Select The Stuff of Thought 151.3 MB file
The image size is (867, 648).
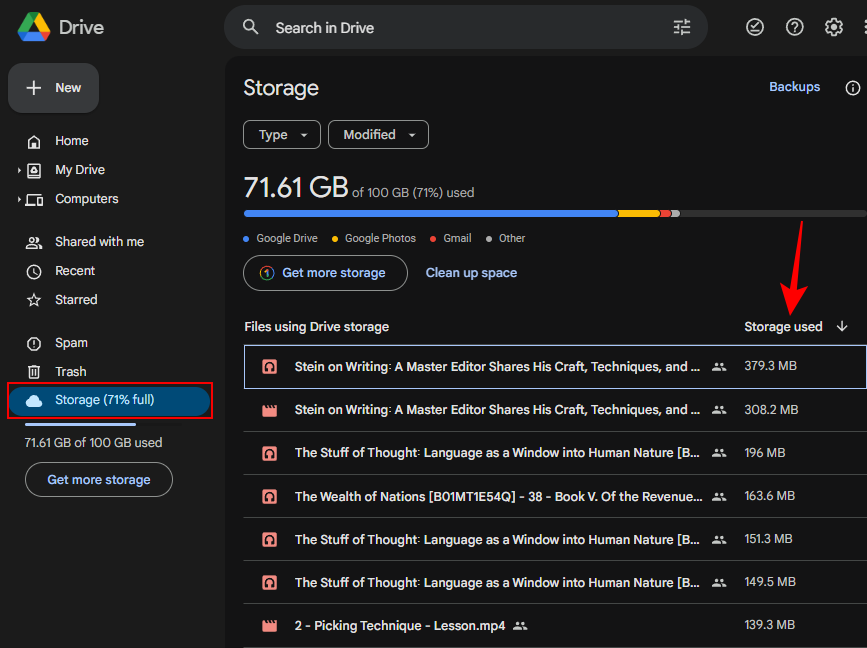pos(555,539)
